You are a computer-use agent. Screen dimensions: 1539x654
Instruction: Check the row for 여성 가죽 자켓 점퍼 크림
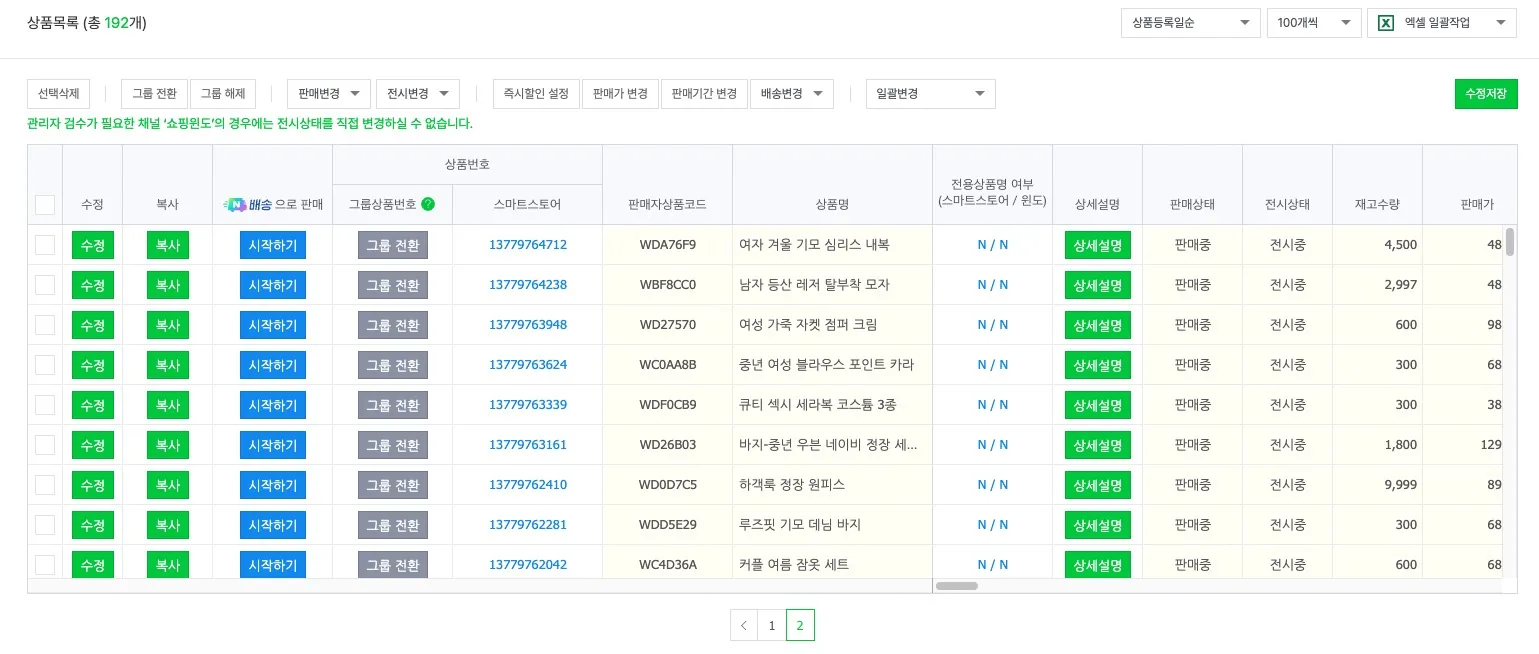(x=45, y=325)
